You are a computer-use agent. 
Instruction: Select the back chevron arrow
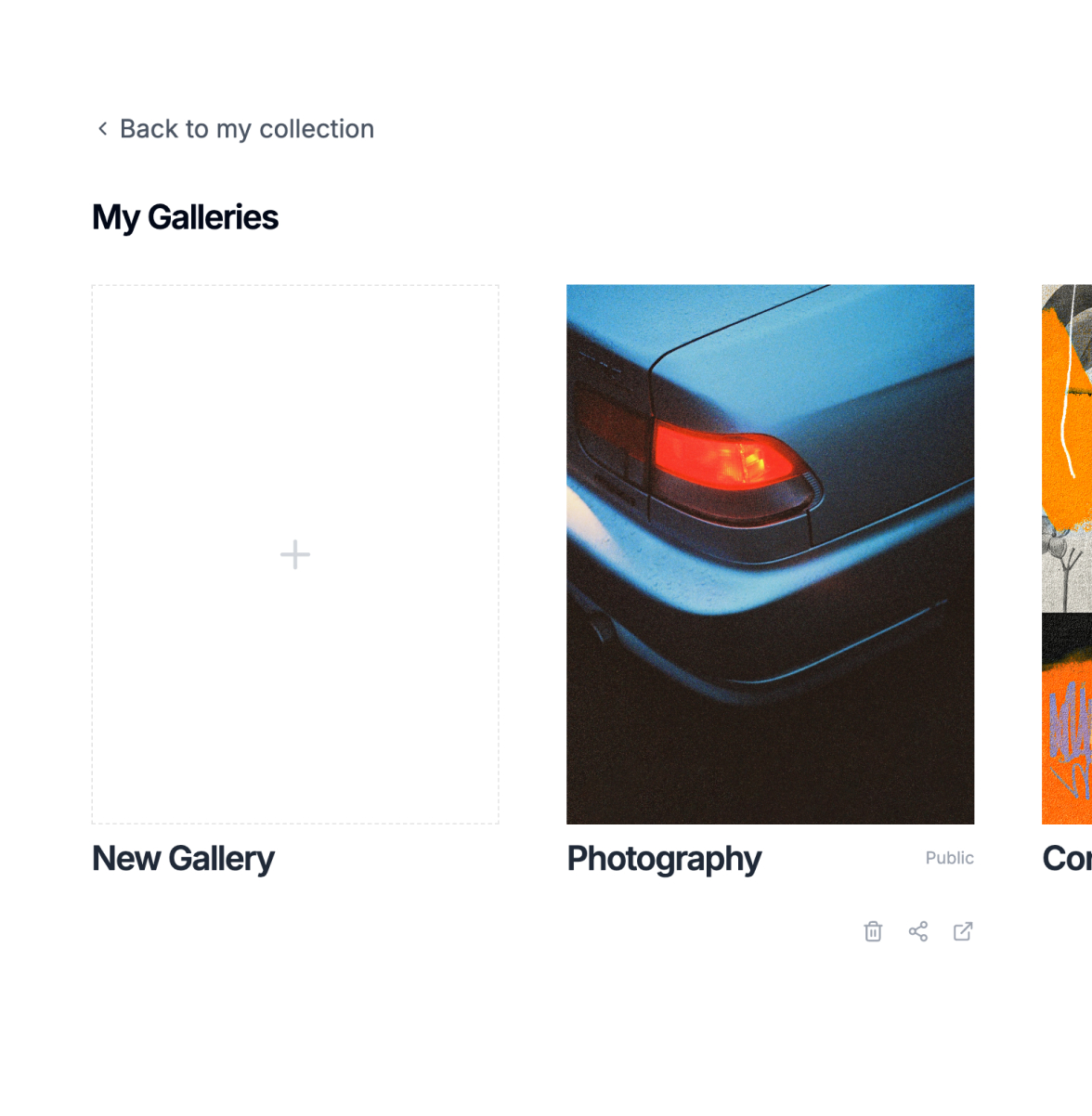(102, 128)
